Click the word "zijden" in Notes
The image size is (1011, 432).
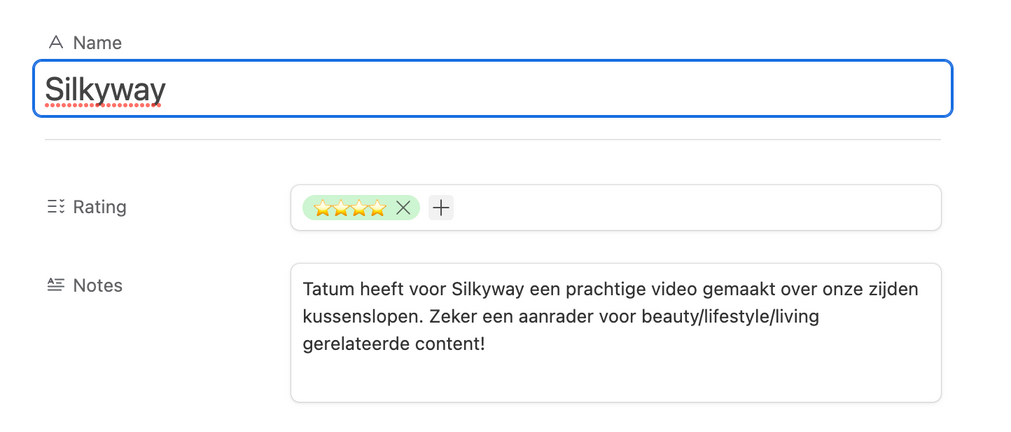(894, 290)
